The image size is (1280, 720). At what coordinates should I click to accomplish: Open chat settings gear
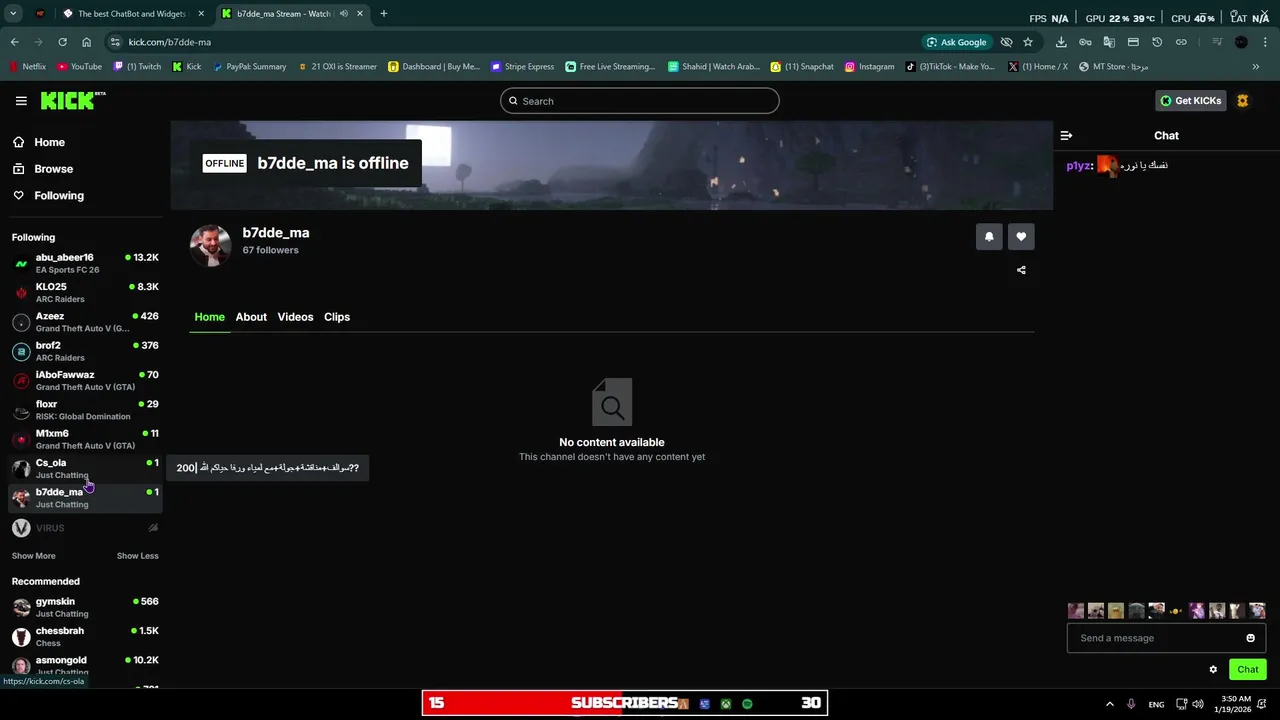tap(1213, 670)
